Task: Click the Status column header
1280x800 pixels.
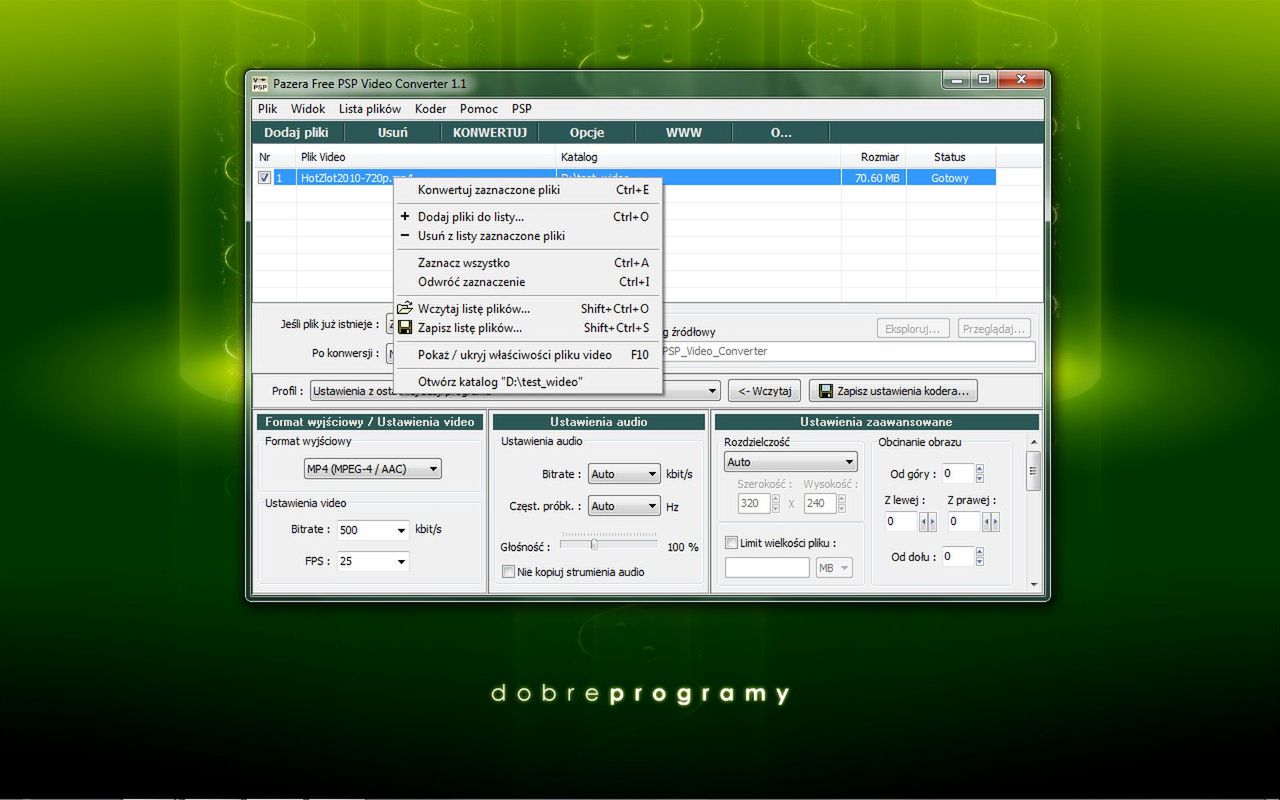Action: click(x=950, y=157)
